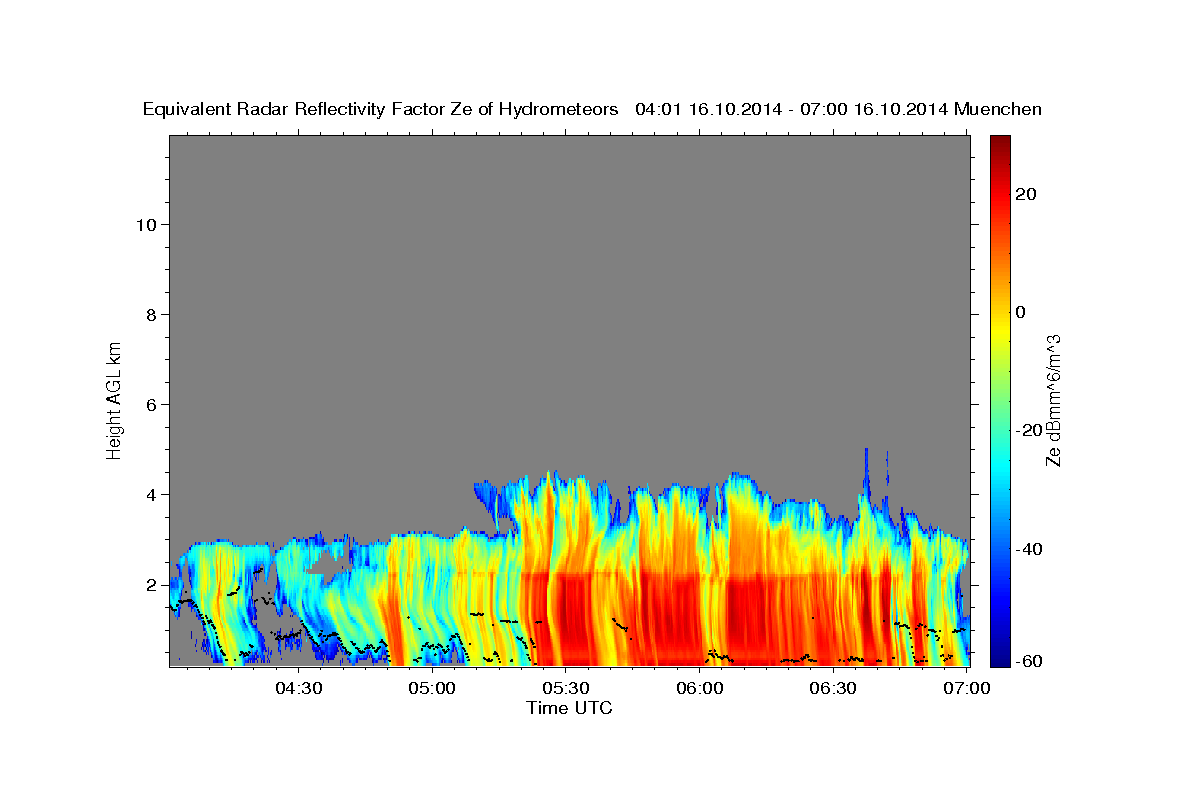Viewport: 1200px width, 800px height.
Task: Click the height tick label '8'
Action: coord(151,315)
